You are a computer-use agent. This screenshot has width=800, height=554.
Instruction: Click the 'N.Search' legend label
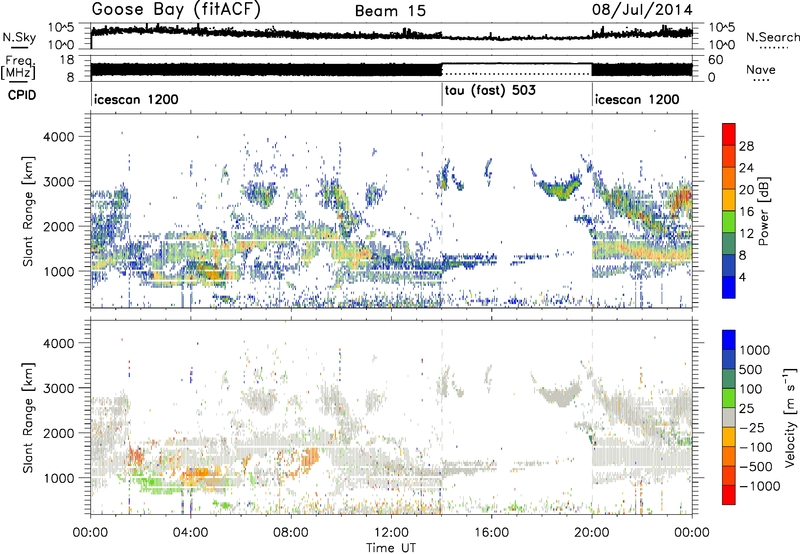click(773, 37)
